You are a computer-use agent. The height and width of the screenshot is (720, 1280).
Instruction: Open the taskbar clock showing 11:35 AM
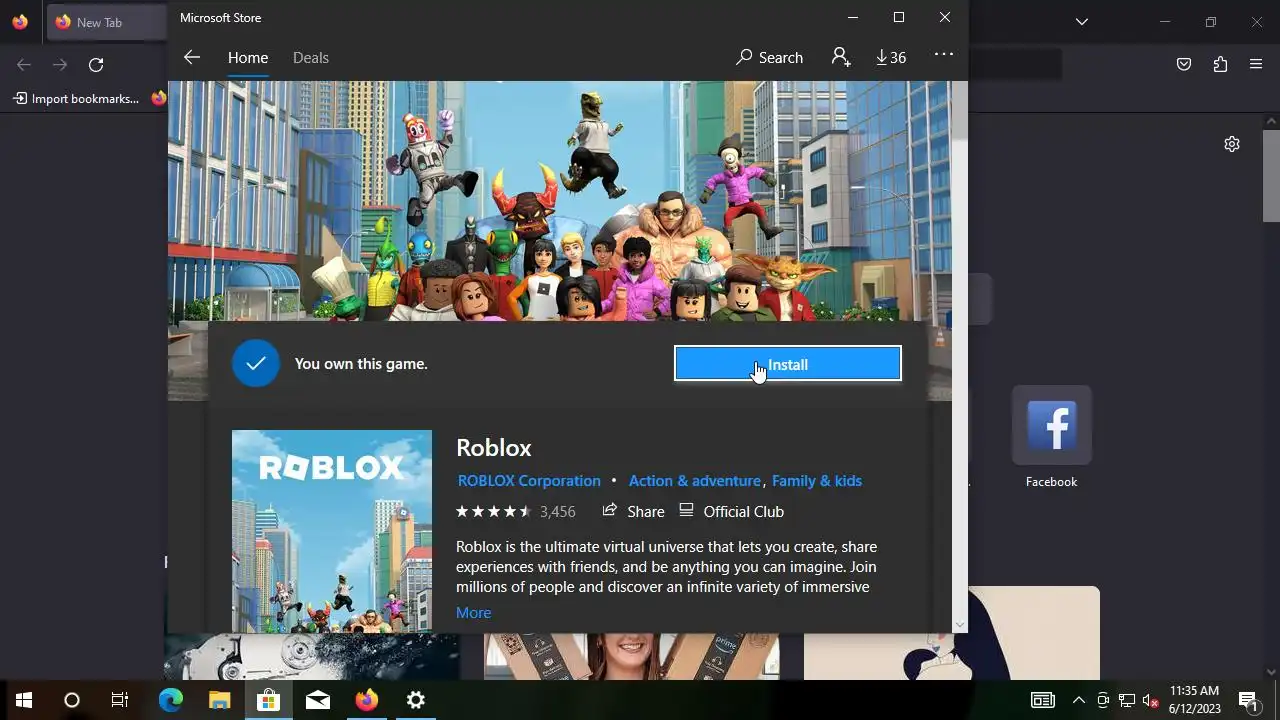(x=1195, y=700)
